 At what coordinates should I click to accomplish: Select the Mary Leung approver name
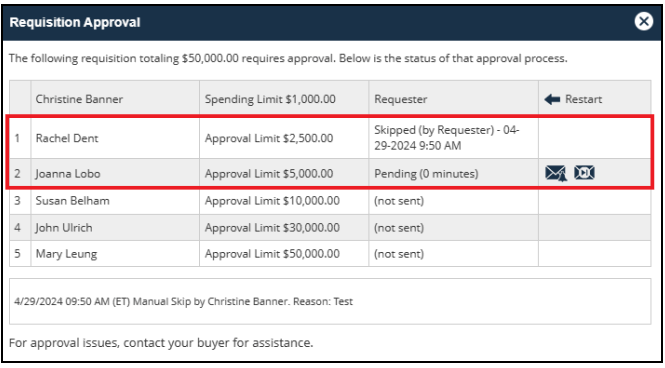point(66,254)
